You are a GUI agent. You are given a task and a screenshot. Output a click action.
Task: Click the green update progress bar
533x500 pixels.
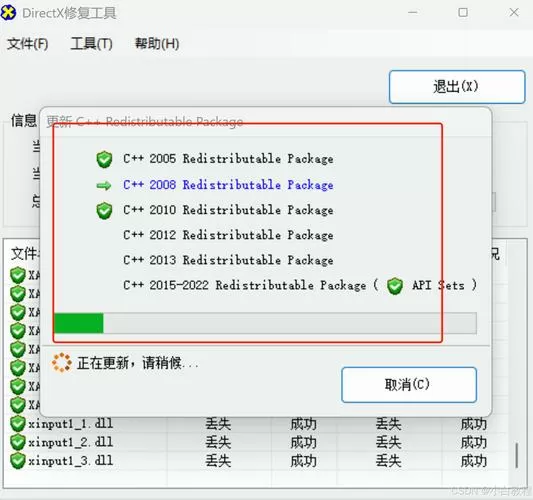point(265,323)
